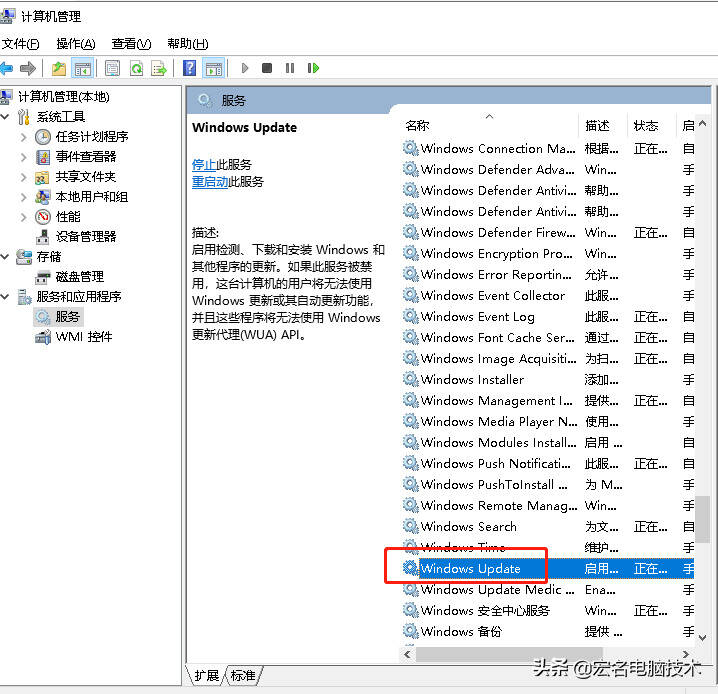The height and width of the screenshot is (694, 718).
Task: Click the Refresh toolbar icon
Action: tap(136, 69)
